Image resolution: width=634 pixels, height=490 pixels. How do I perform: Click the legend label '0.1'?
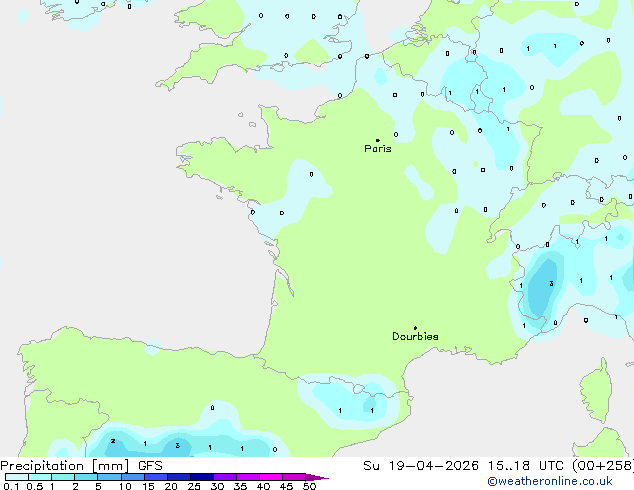11,486
